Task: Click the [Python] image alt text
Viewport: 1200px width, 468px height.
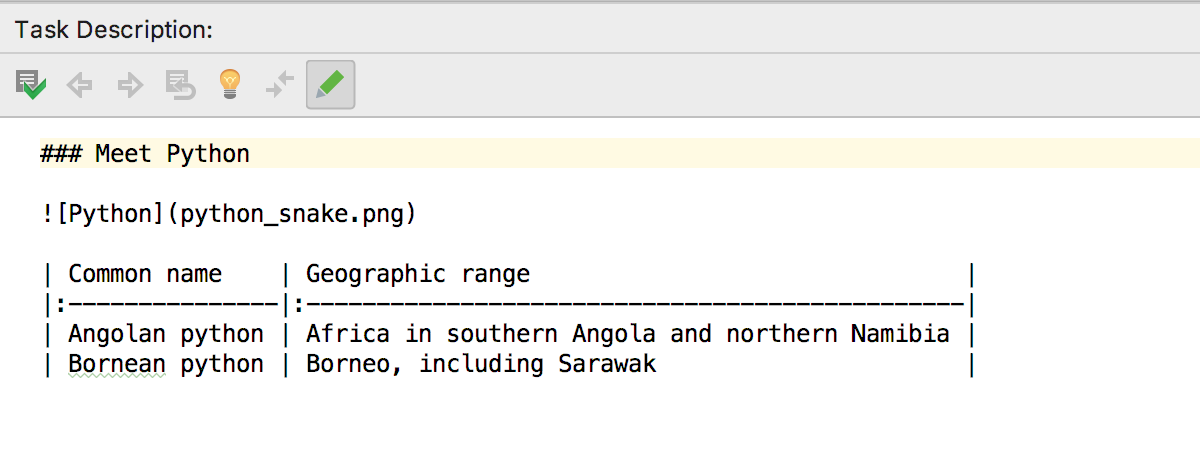Action: [104, 214]
